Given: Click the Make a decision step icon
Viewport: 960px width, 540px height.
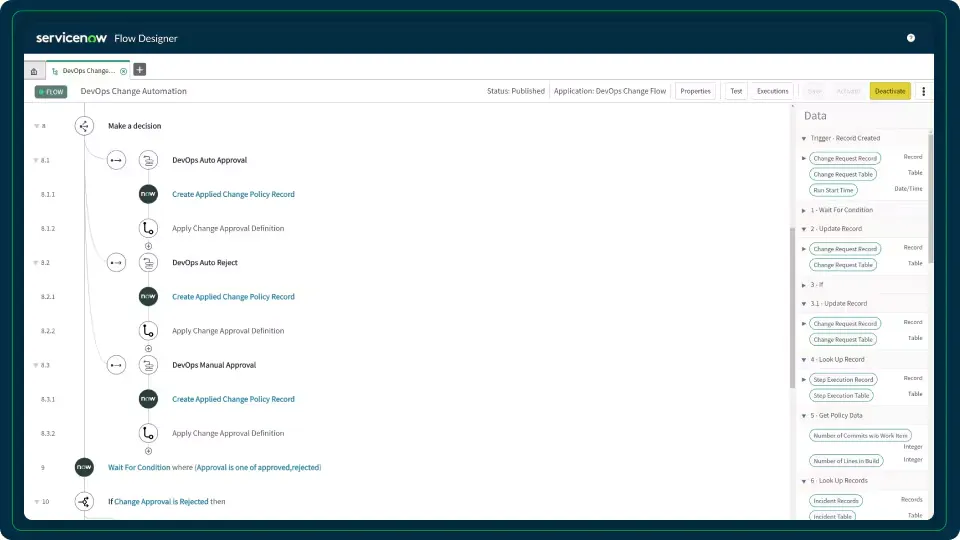Looking at the screenshot, I should [84, 126].
